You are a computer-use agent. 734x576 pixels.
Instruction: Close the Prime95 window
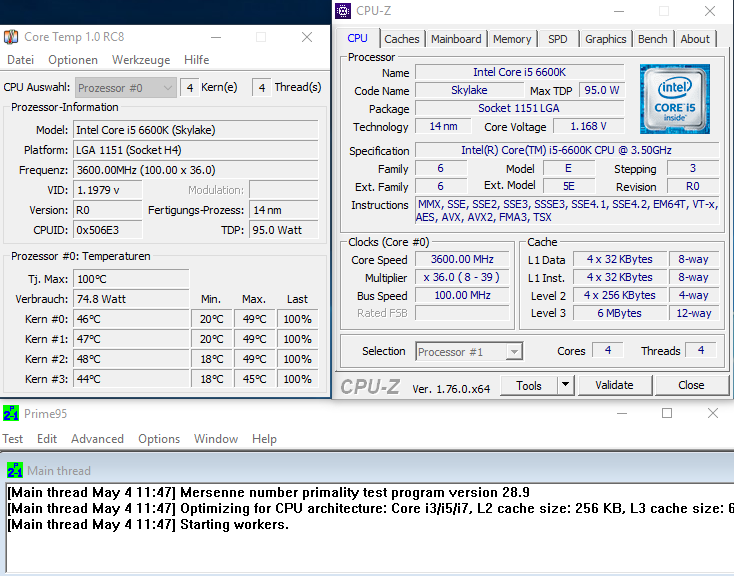coord(712,413)
